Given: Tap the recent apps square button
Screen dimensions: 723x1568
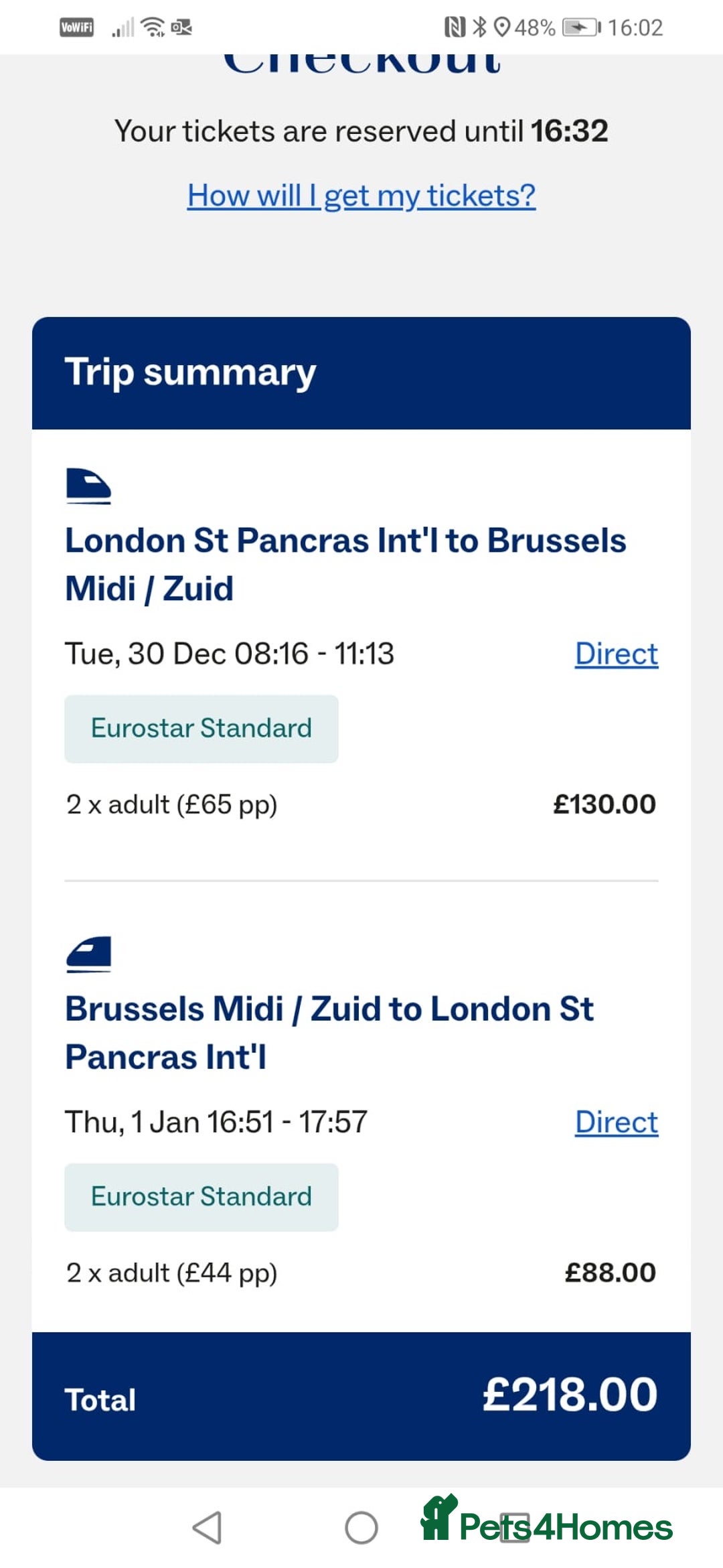Looking at the screenshot, I should click(515, 1527).
